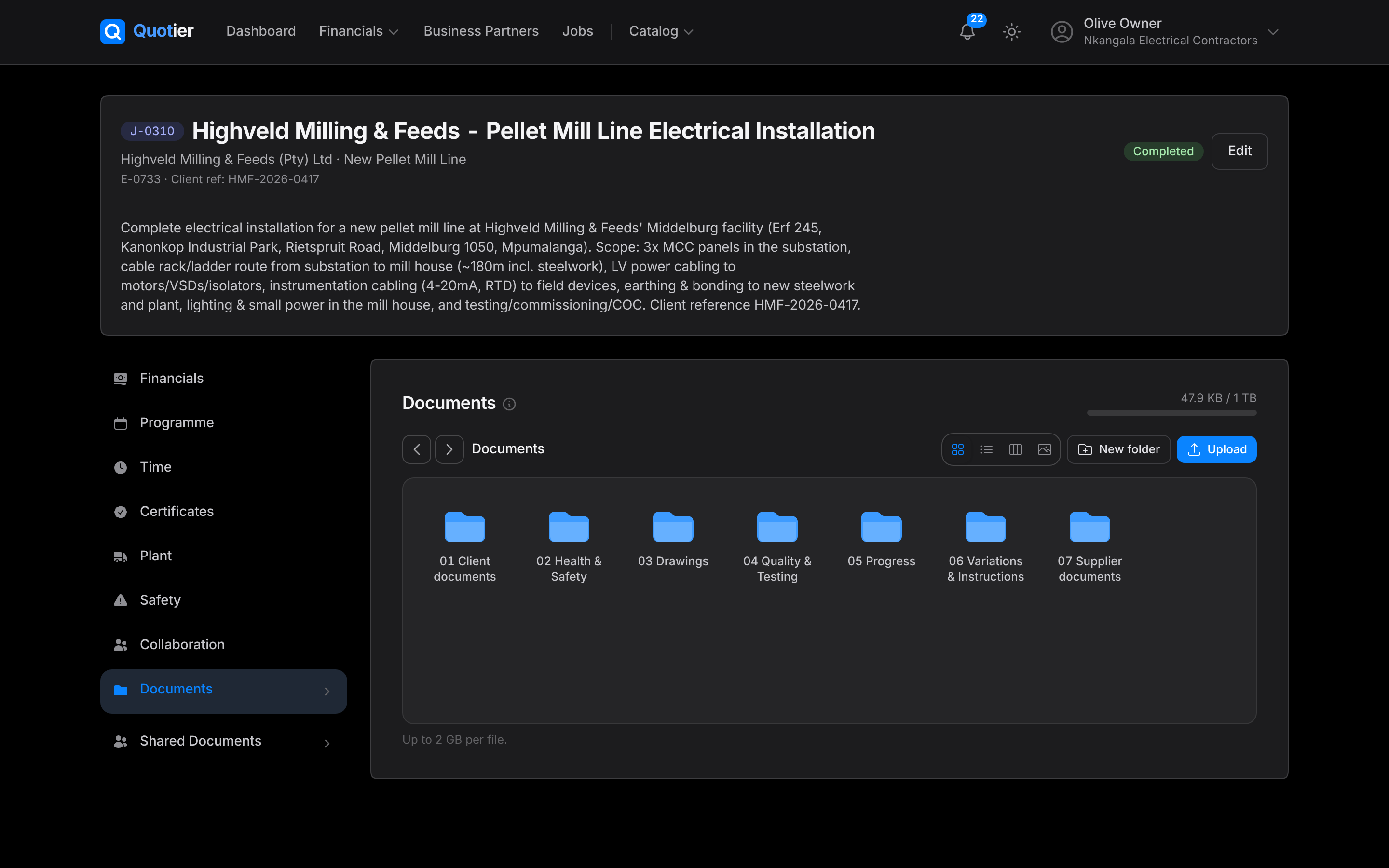Screen dimensions: 1389x868
Task: Select the 03 Drawings folder
Action: 673,540
